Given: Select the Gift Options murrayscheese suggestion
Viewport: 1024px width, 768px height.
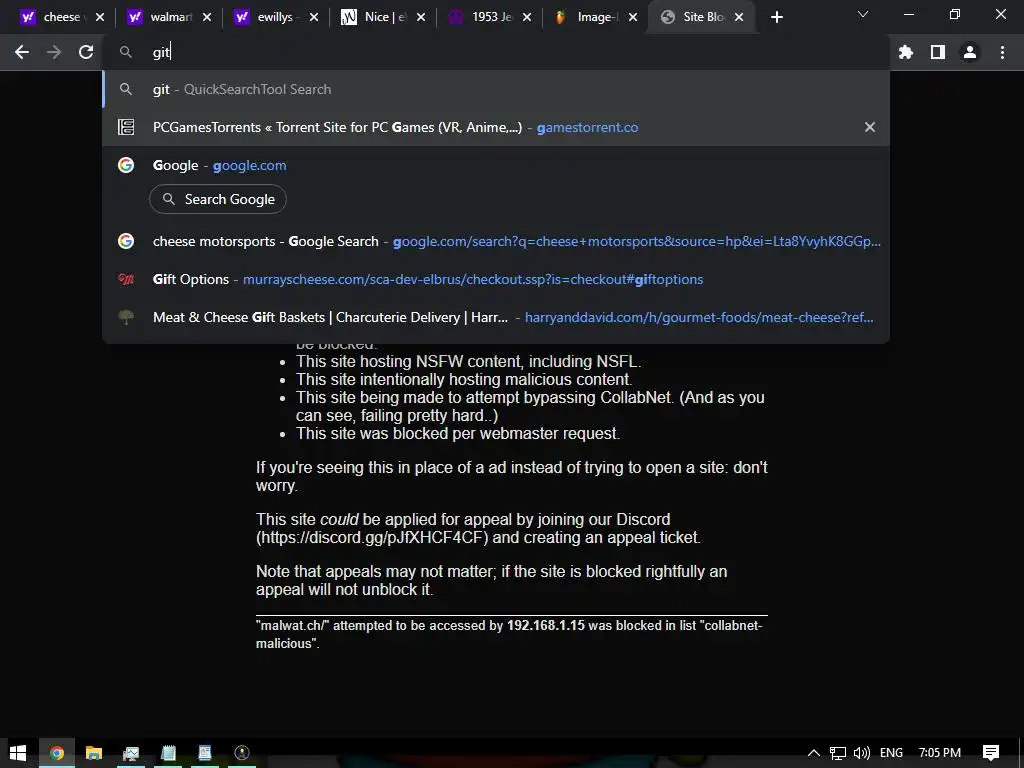Looking at the screenshot, I should [496, 279].
